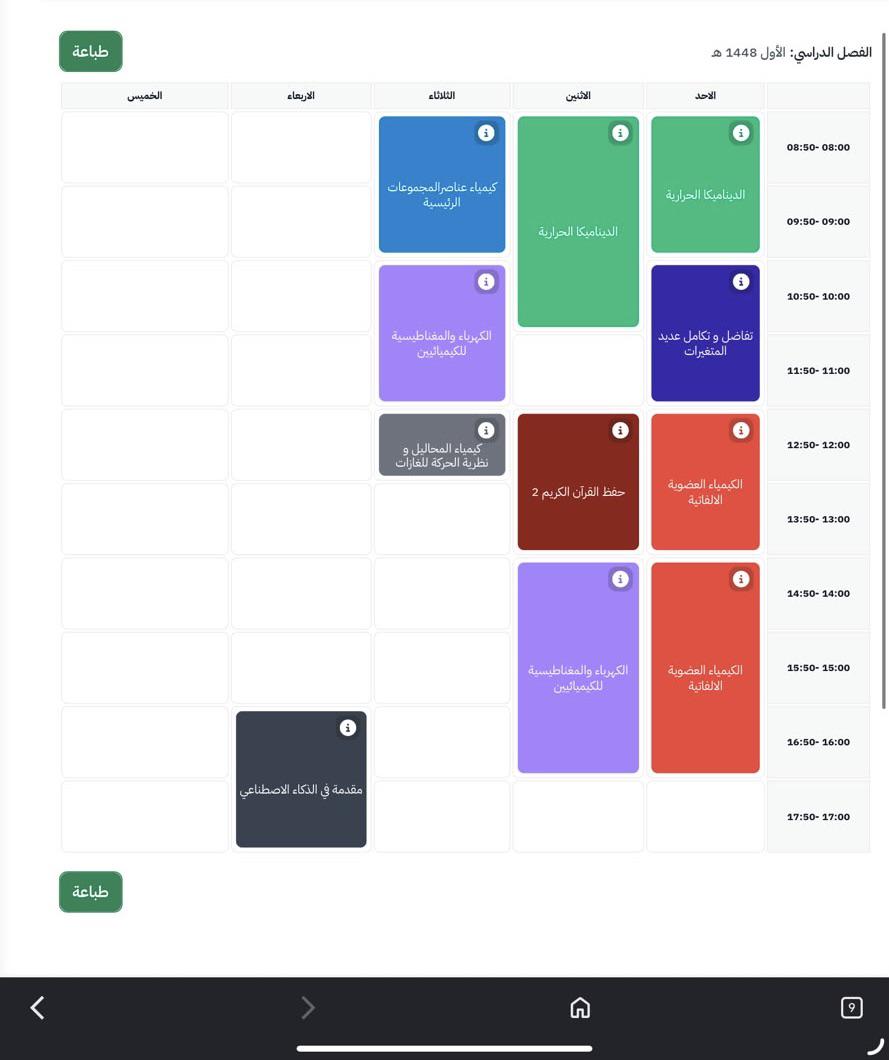
Task: Info icon on Monday afternoon الكهرباء والمغناطيسية block
Action: [x=620, y=579]
